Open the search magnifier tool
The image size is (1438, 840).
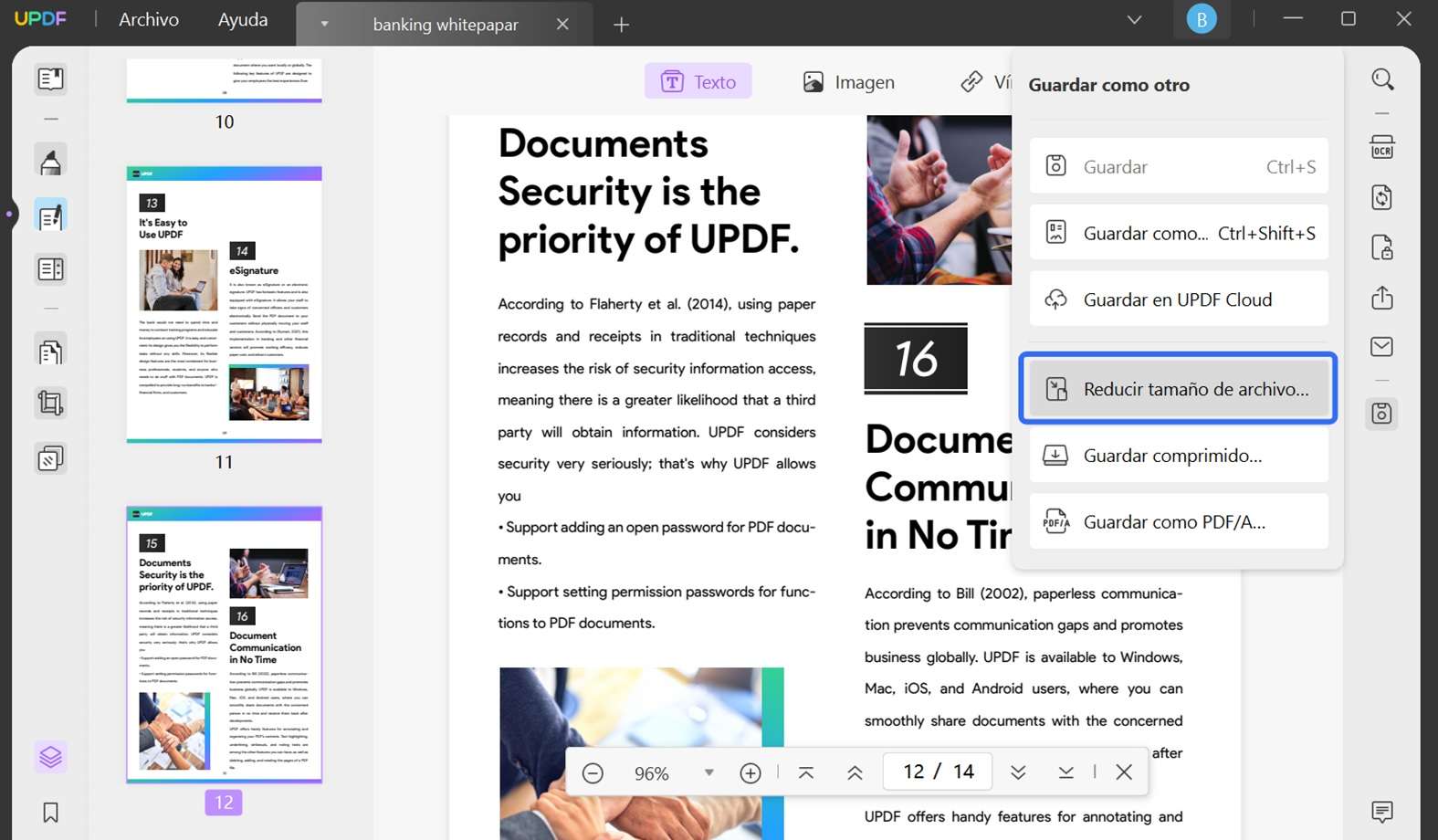[x=1382, y=79]
